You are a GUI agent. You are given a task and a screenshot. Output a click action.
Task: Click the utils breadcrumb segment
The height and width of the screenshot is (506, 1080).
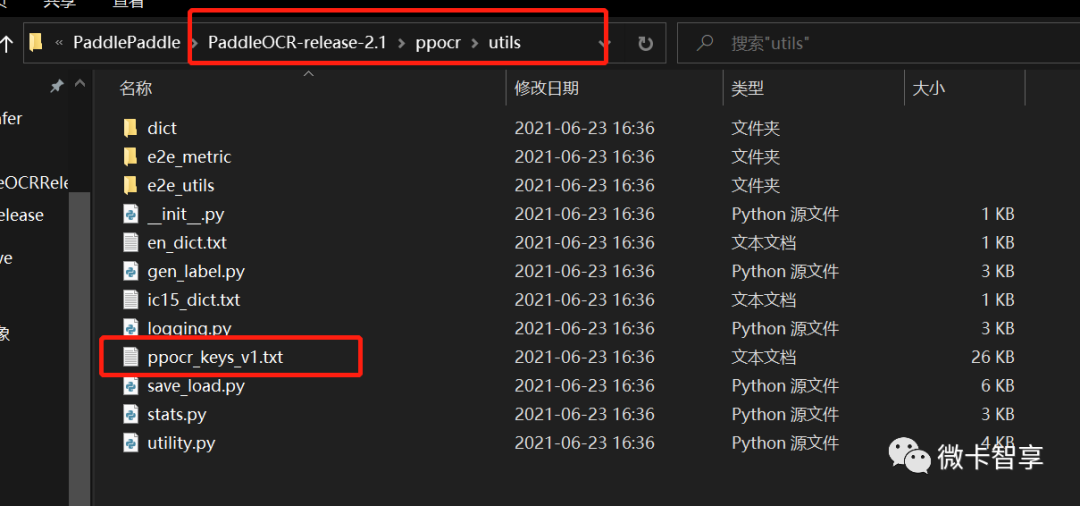[x=504, y=43]
